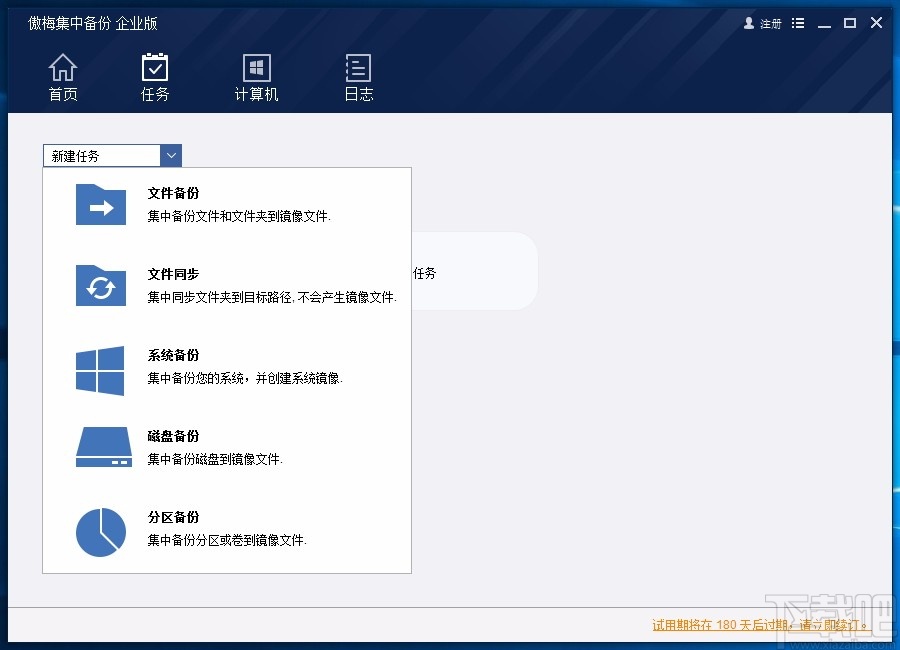Click the Windows logo icon for 系统备份
The image size is (900, 650).
98,370
